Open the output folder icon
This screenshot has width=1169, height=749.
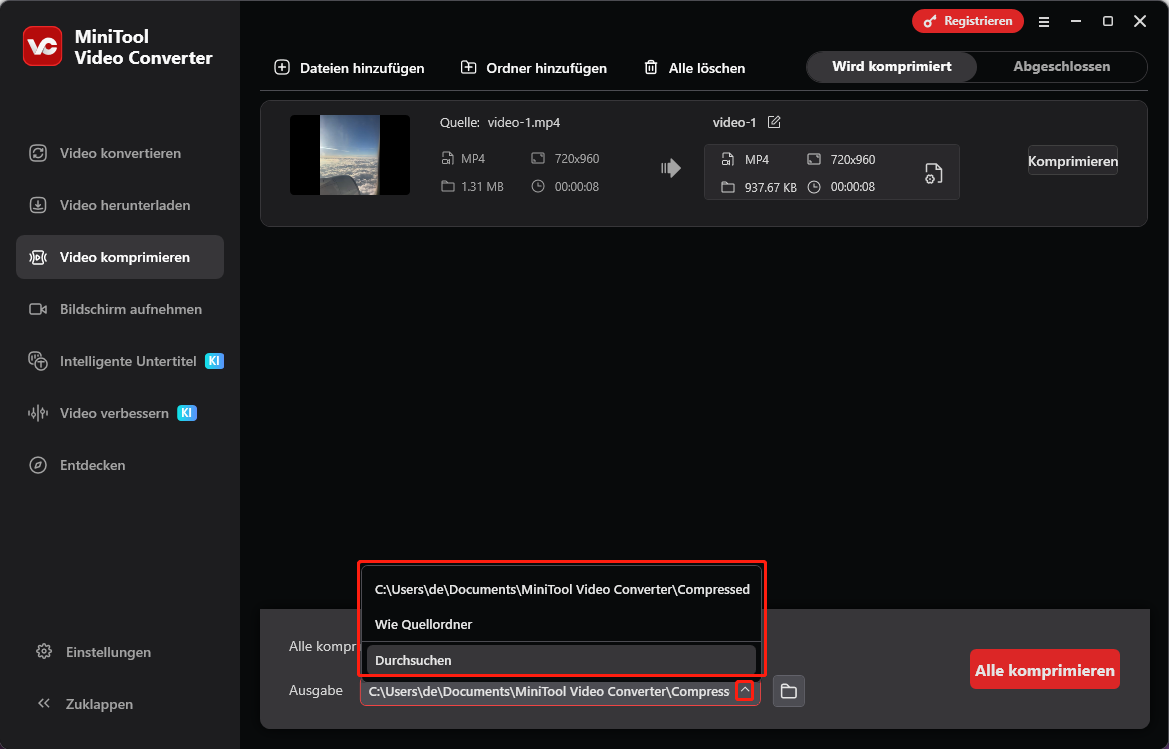point(789,692)
